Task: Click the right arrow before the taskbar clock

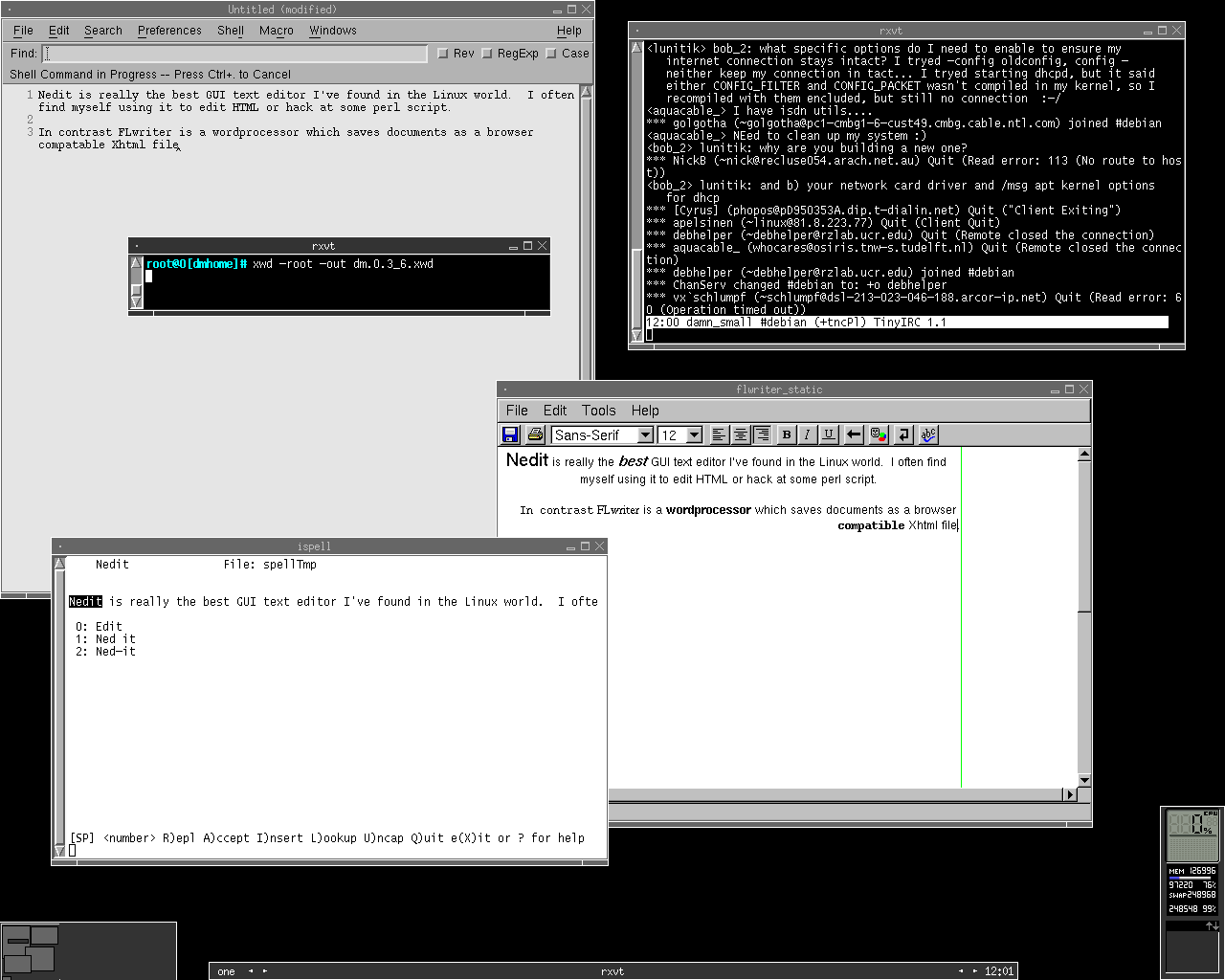Action: click(x=976, y=971)
